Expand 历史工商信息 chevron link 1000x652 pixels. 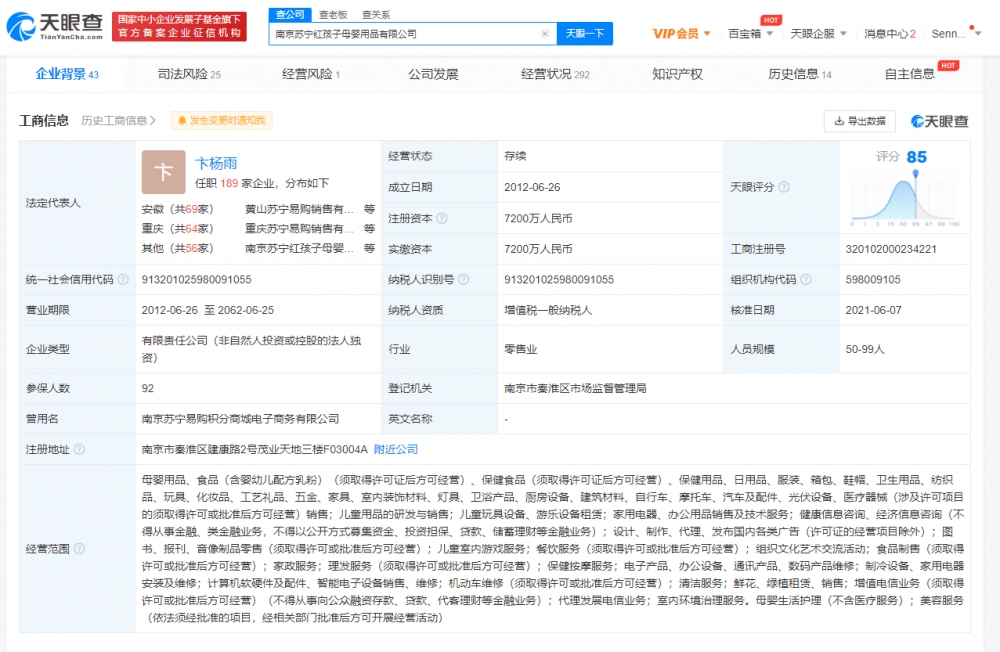118,121
